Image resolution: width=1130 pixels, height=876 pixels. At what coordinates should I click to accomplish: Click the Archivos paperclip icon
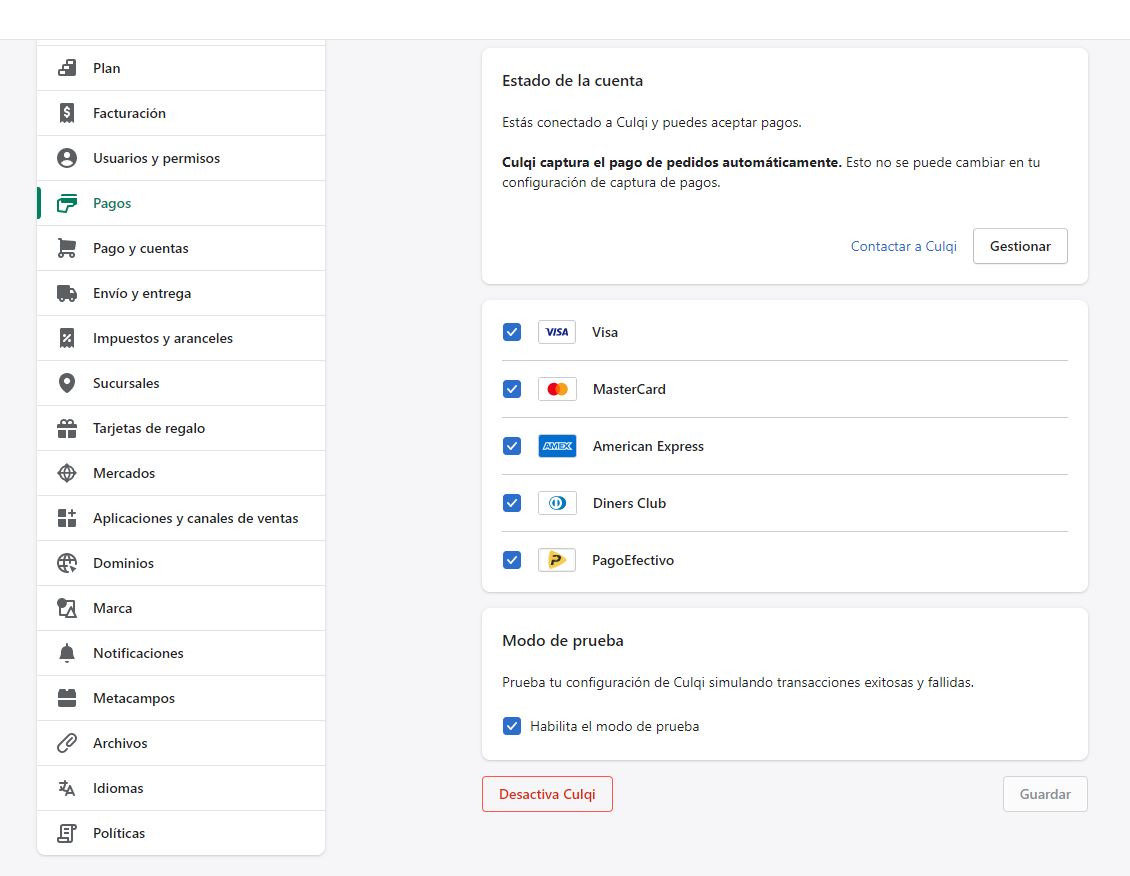point(67,743)
